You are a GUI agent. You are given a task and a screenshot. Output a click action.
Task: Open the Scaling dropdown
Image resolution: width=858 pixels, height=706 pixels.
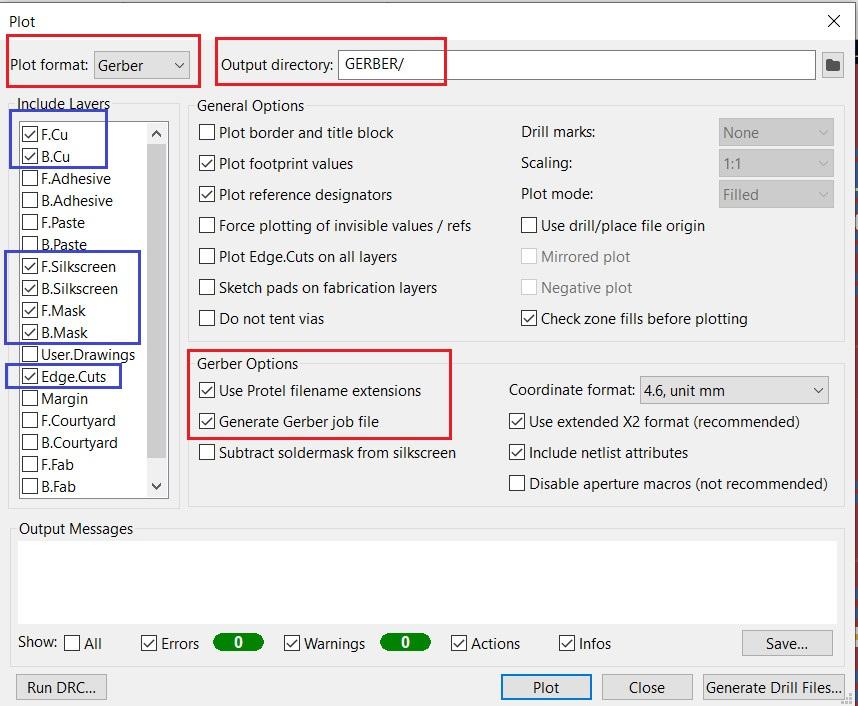pos(776,163)
